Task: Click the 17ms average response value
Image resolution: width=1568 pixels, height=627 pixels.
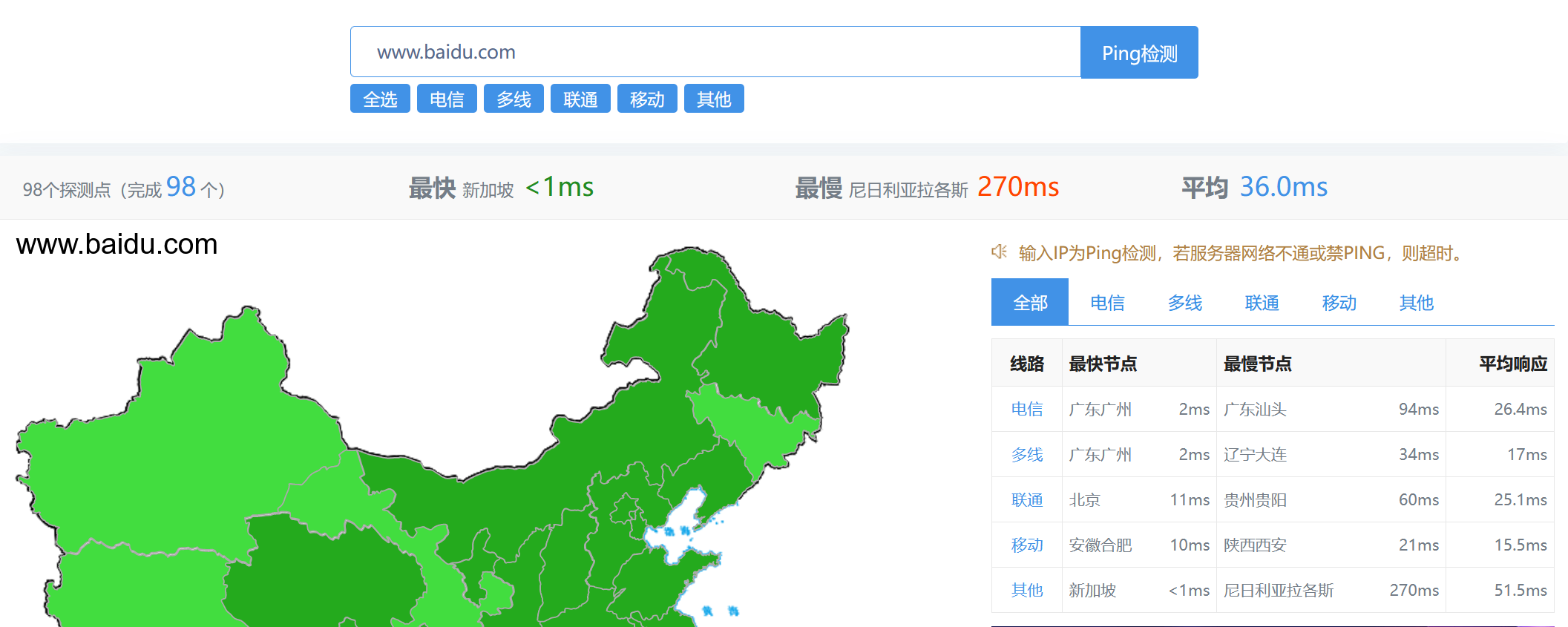Action: coord(1527,454)
